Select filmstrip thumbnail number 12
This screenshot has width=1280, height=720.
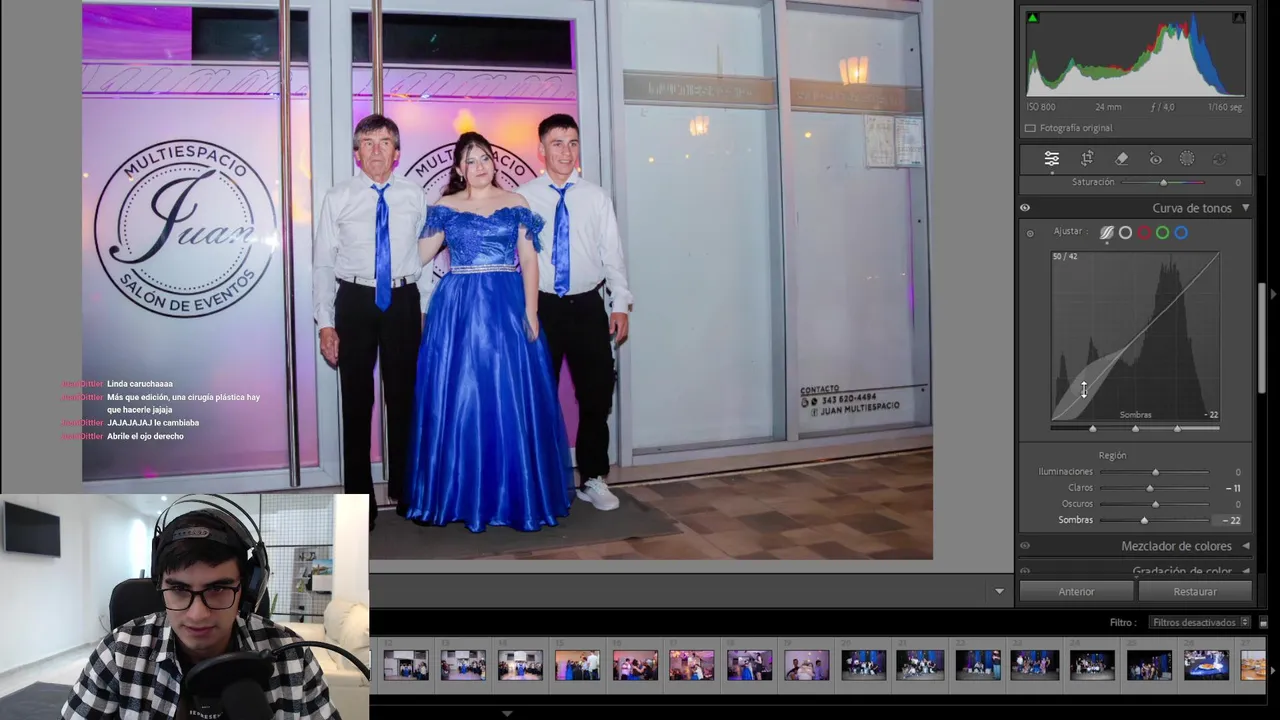tap(406, 665)
